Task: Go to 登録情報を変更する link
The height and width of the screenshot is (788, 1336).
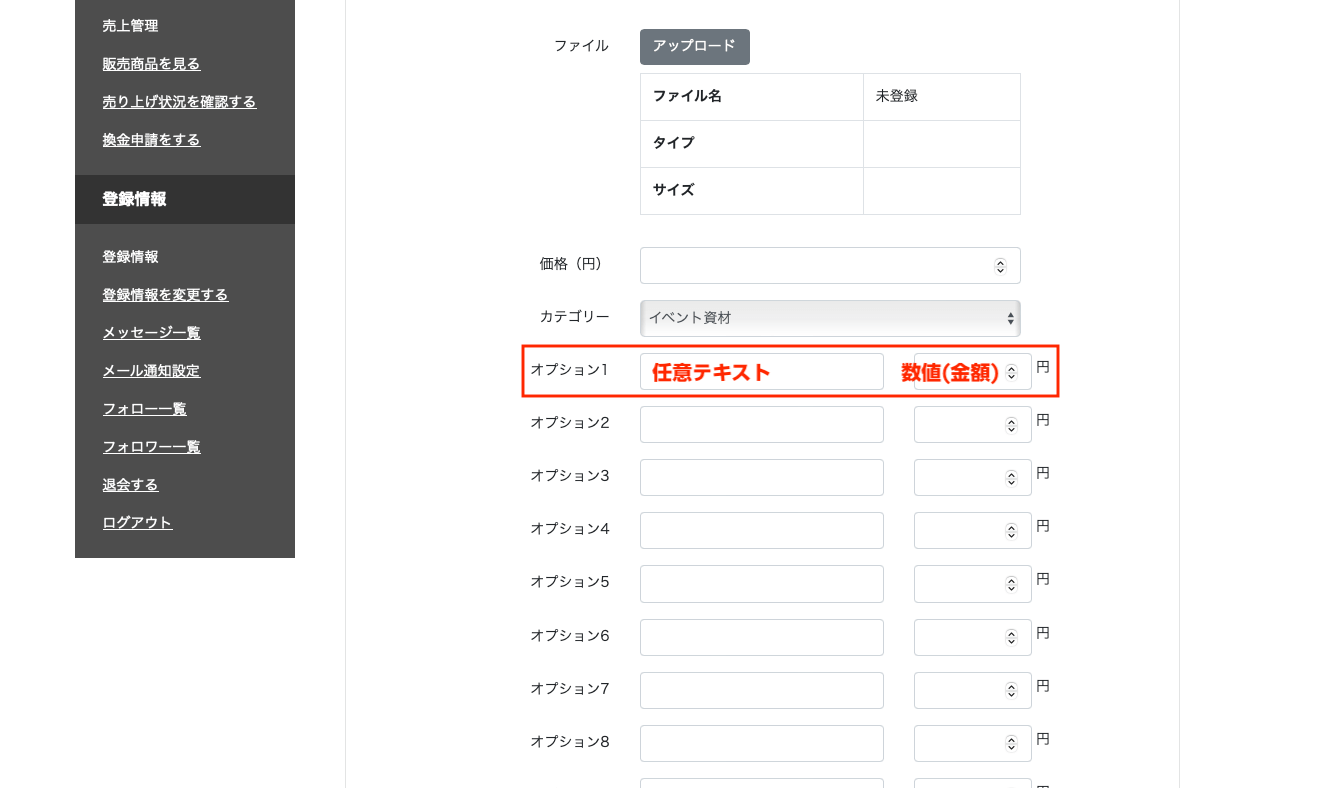Action: (165, 295)
